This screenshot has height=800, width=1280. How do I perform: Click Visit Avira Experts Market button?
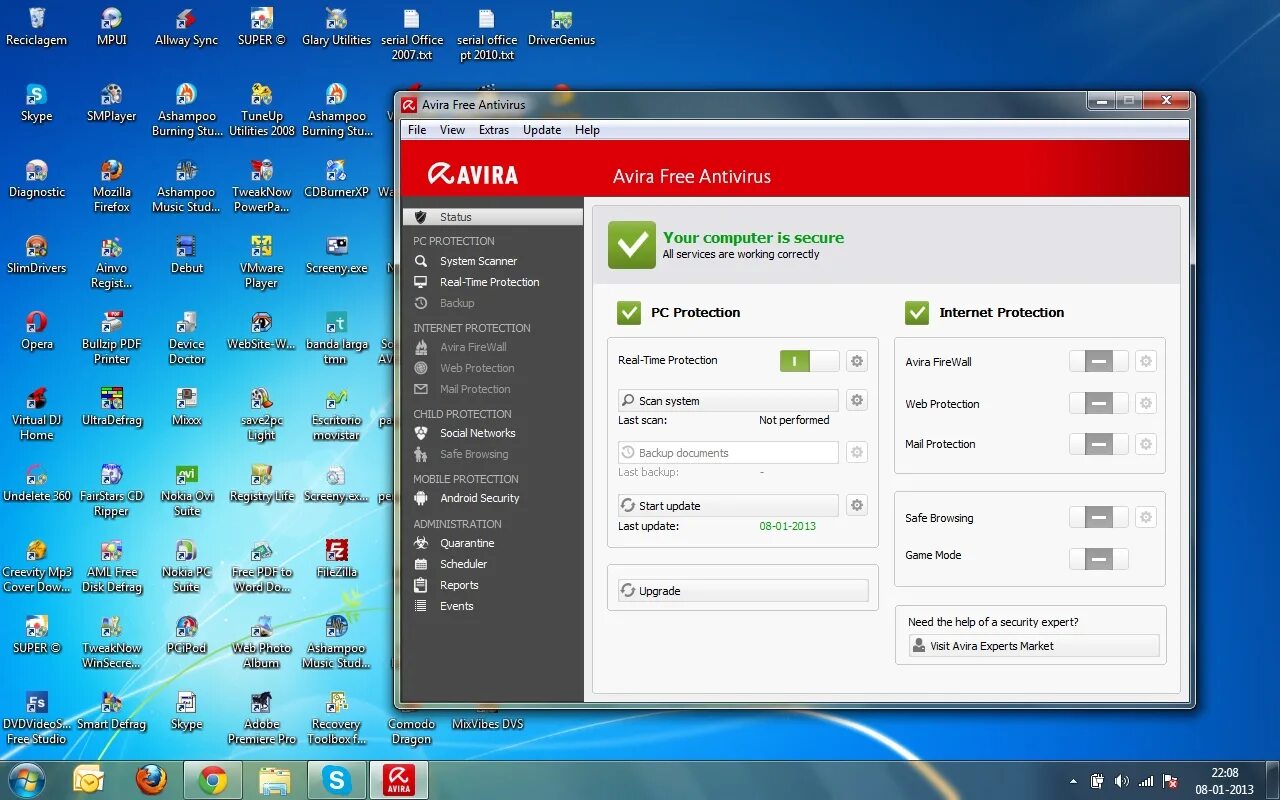tap(1034, 646)
